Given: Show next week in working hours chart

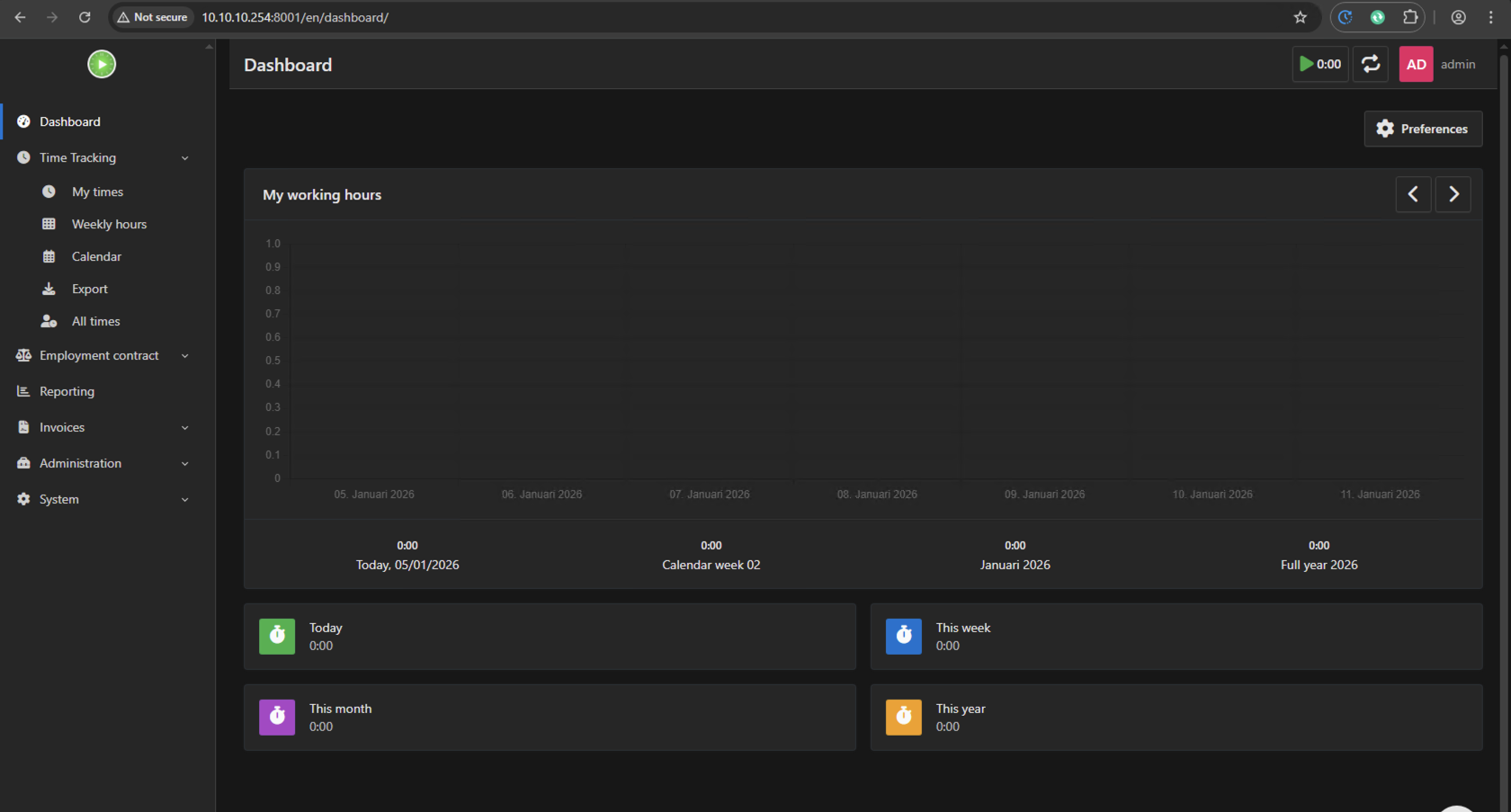Looking at the screenshot, I should pos(1453,194).
